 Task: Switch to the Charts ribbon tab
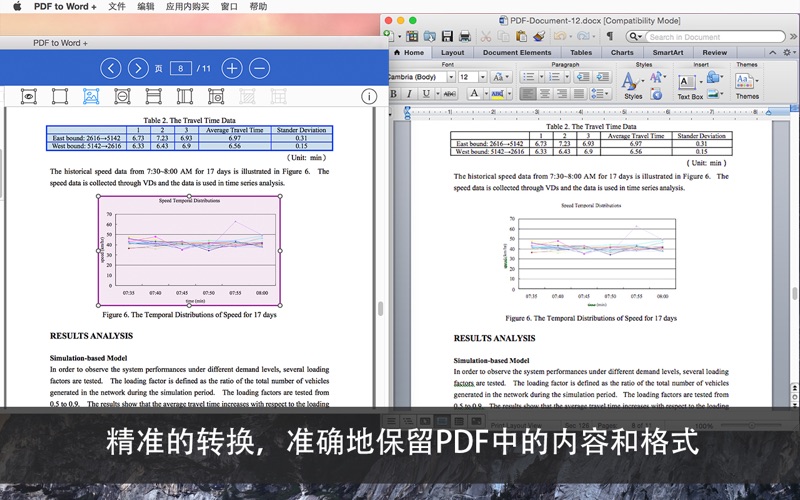click(622, 53)
